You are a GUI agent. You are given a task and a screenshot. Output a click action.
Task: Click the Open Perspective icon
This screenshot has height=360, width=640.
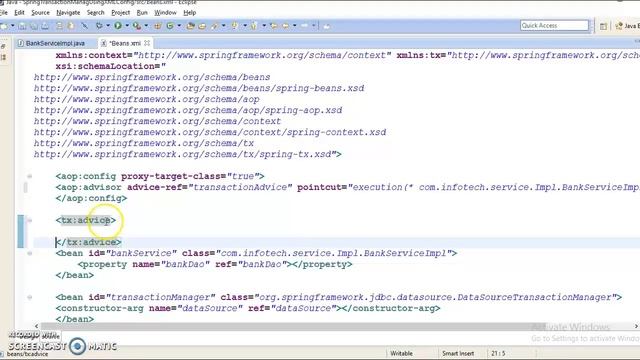[603, 26]
